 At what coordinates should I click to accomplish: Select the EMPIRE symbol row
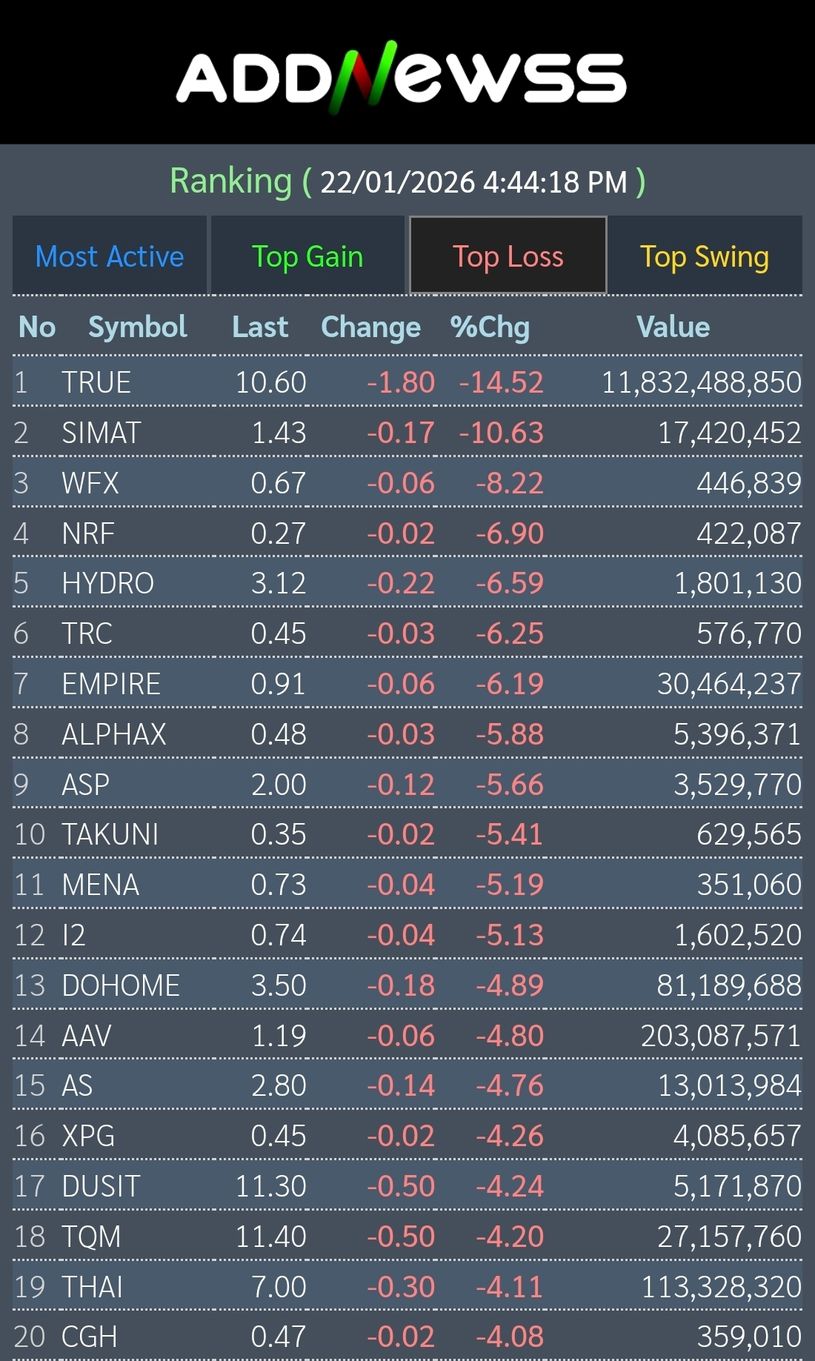point(111,684)
